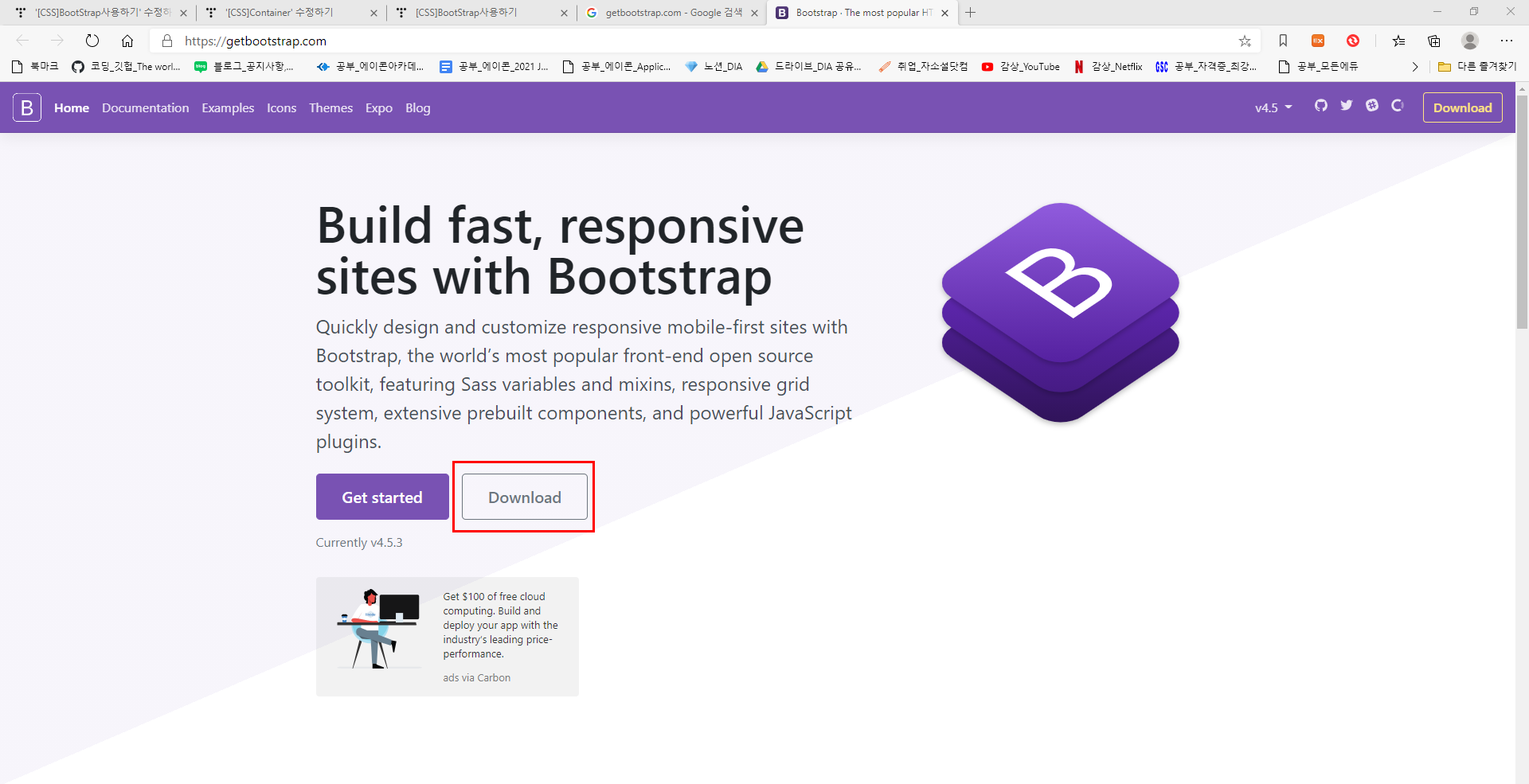
Task: Open the Examples nav item
Action: [x=228, y=107]
